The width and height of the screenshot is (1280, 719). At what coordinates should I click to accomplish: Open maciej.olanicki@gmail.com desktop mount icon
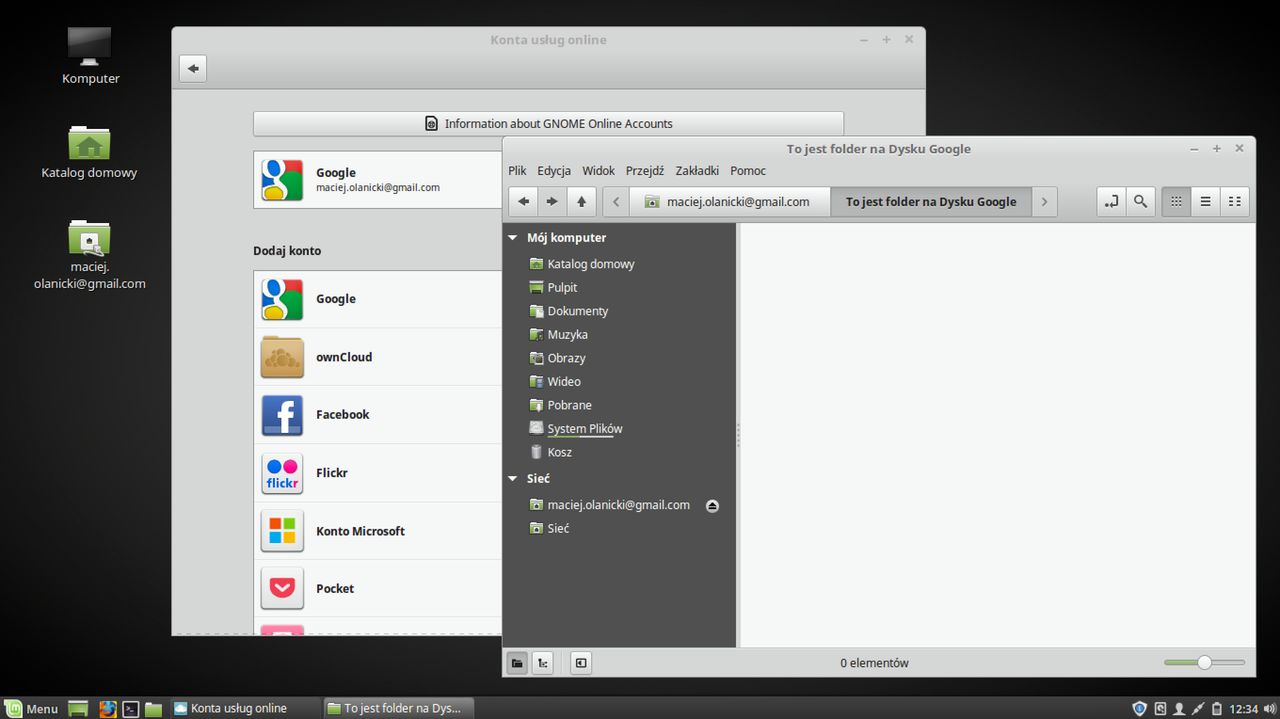[89, 255]
